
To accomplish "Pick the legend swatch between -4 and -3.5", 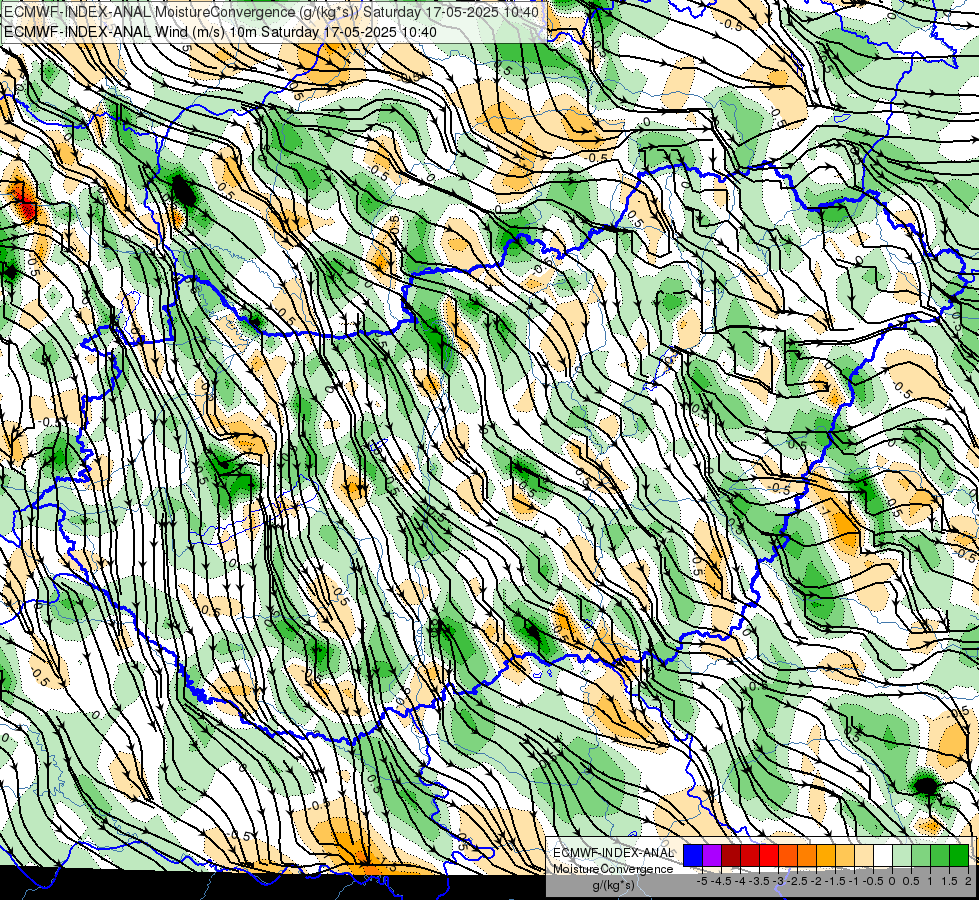I will click(x=750, y=855).
